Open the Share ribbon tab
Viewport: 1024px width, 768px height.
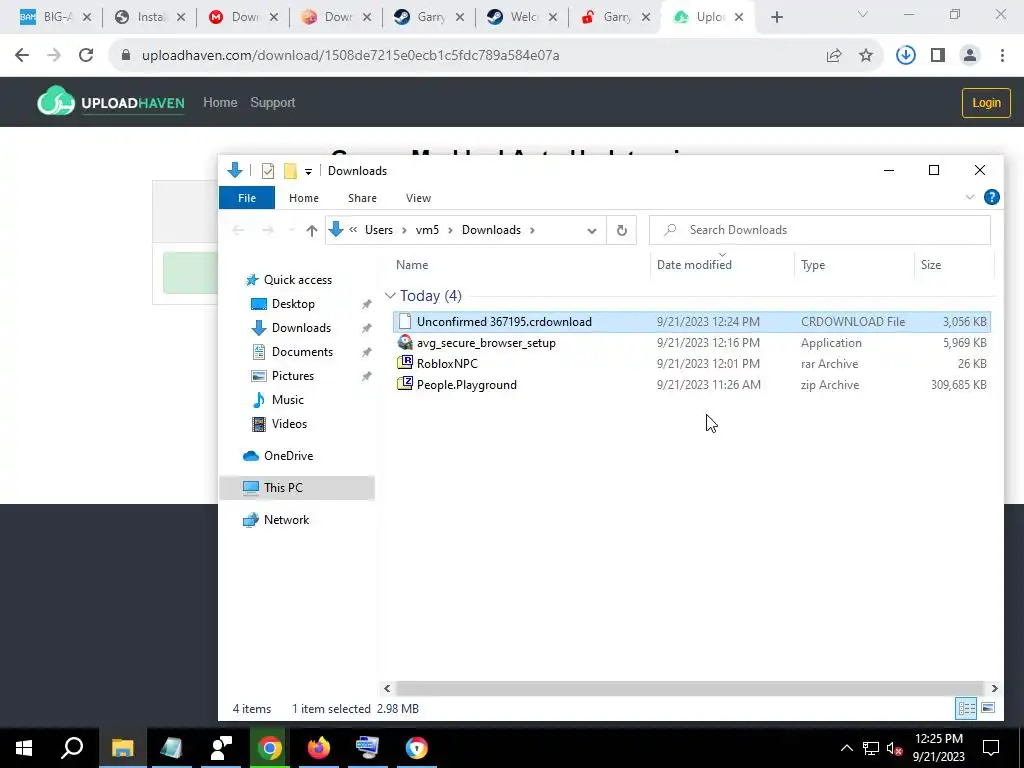[362, 198]
